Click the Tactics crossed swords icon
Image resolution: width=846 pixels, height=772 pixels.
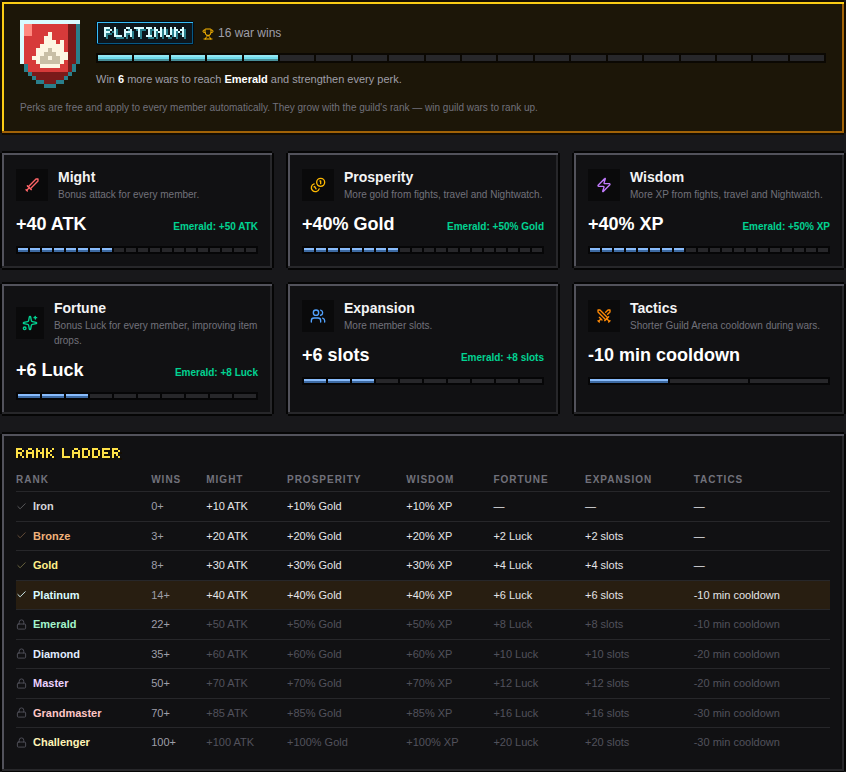[604, 316]
